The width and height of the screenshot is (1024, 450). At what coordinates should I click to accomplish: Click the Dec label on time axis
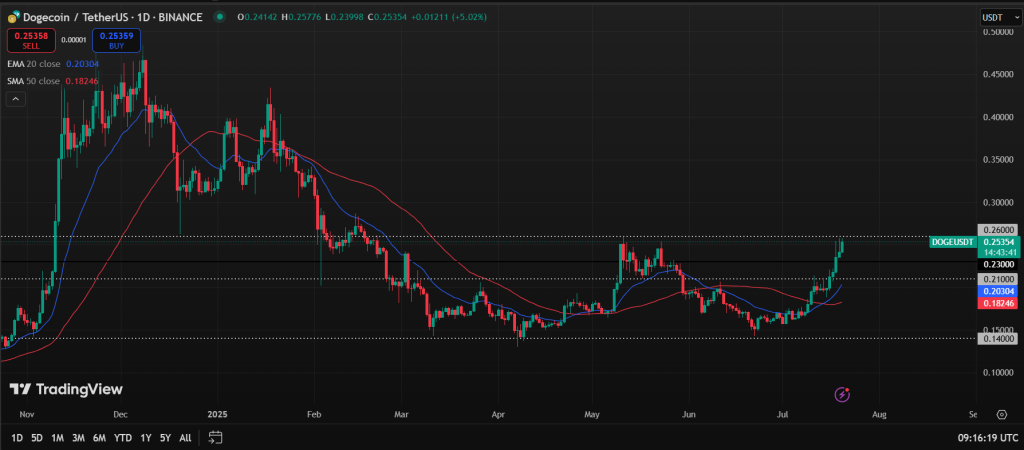(x=120, y=414)
